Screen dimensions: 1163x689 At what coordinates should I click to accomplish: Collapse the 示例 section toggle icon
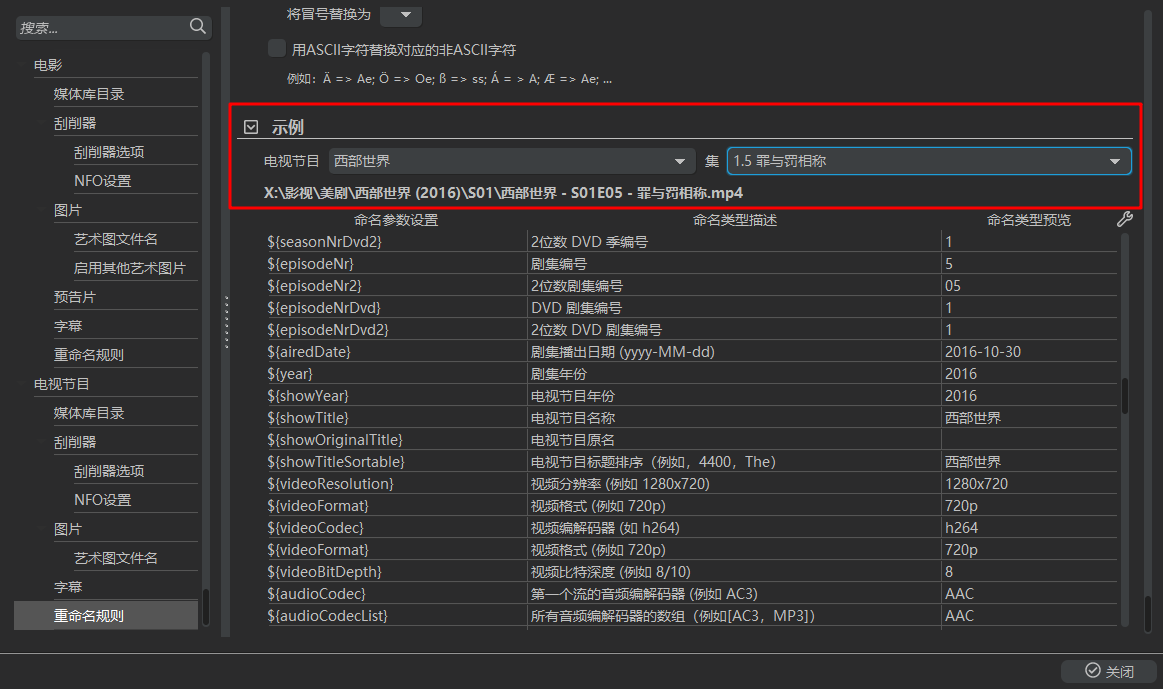pos(251,127)
